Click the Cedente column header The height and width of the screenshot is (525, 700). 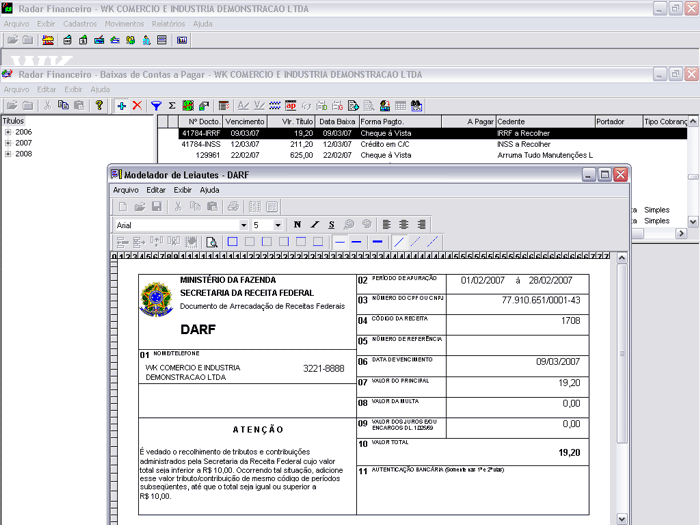pos(510,121)
